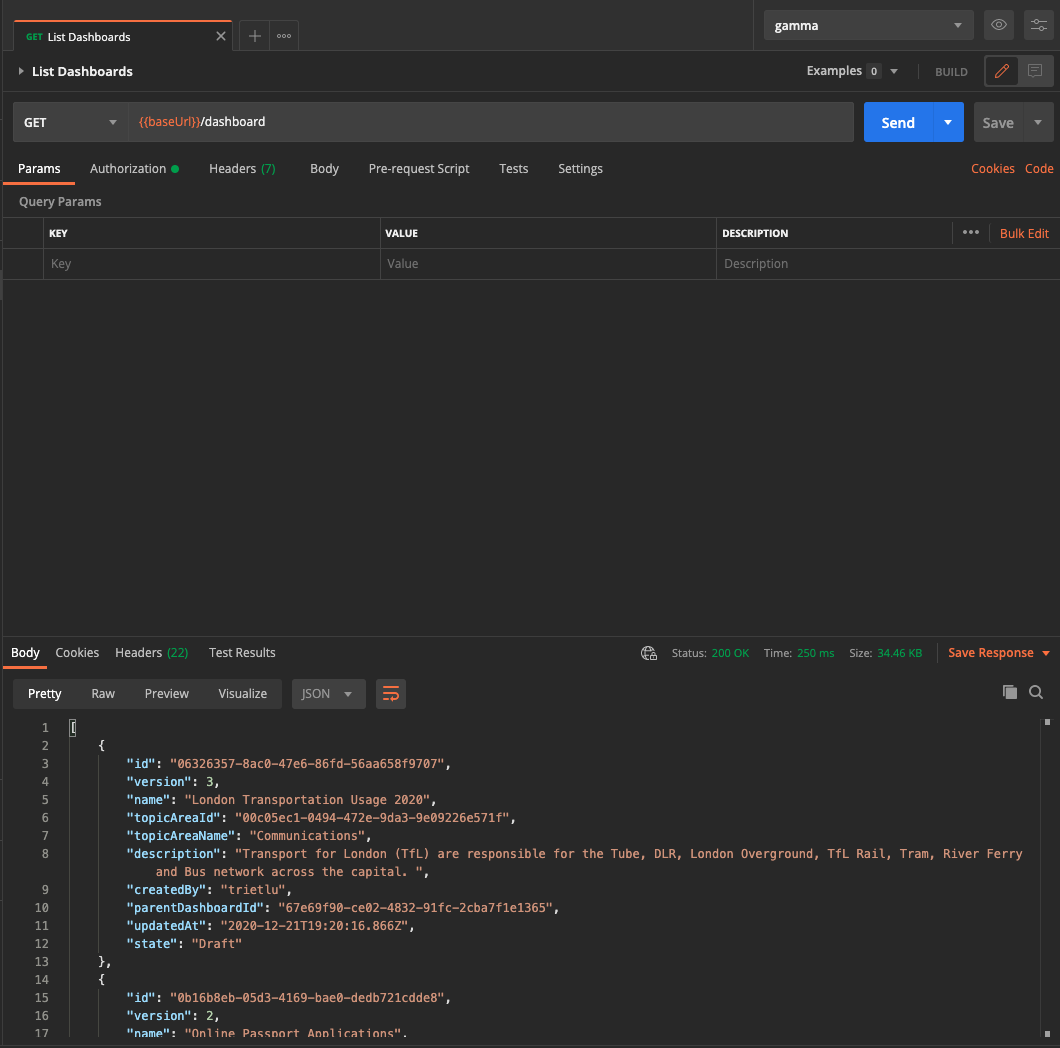Toggle line wrap icon
Image resolution: width=1060 pixels, height=1048 pixels.
point(391,694)
